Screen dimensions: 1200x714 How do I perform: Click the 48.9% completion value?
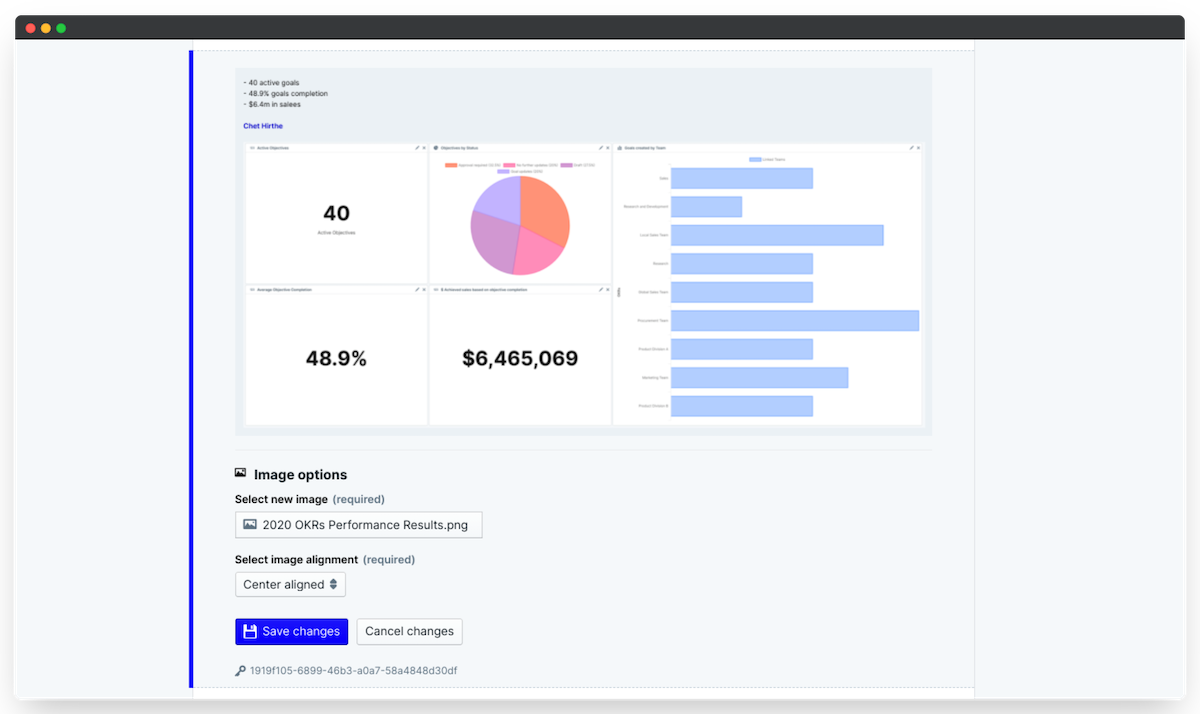337,358
